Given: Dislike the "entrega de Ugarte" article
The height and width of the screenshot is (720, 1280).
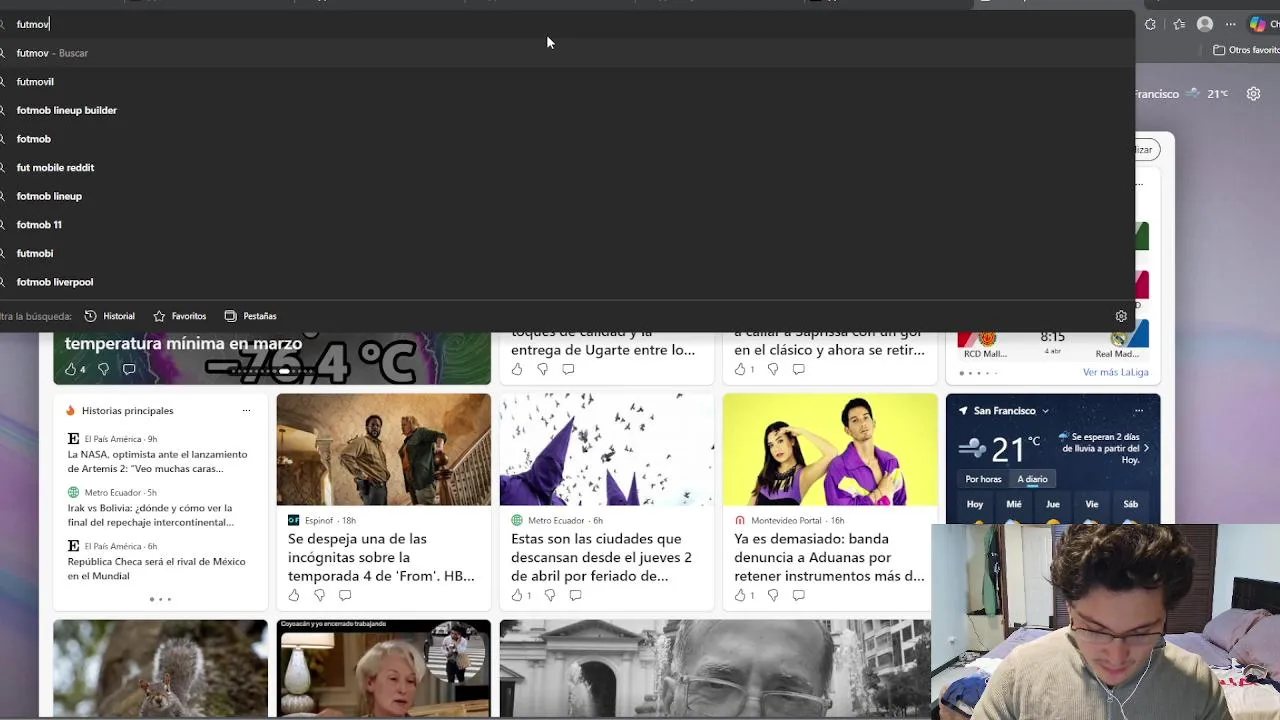Looking at the screenshot, I should point(543,369).
